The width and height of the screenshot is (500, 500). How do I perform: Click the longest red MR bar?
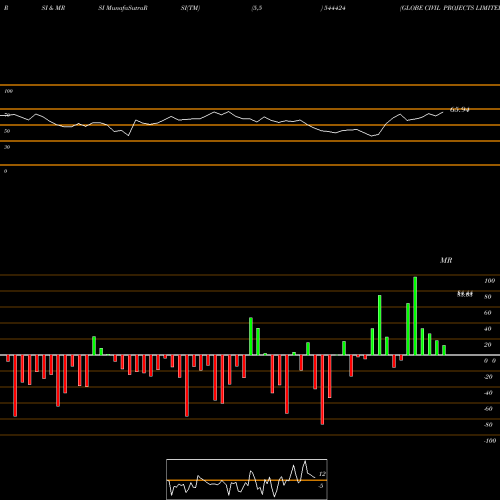click(x=322, y=390)
